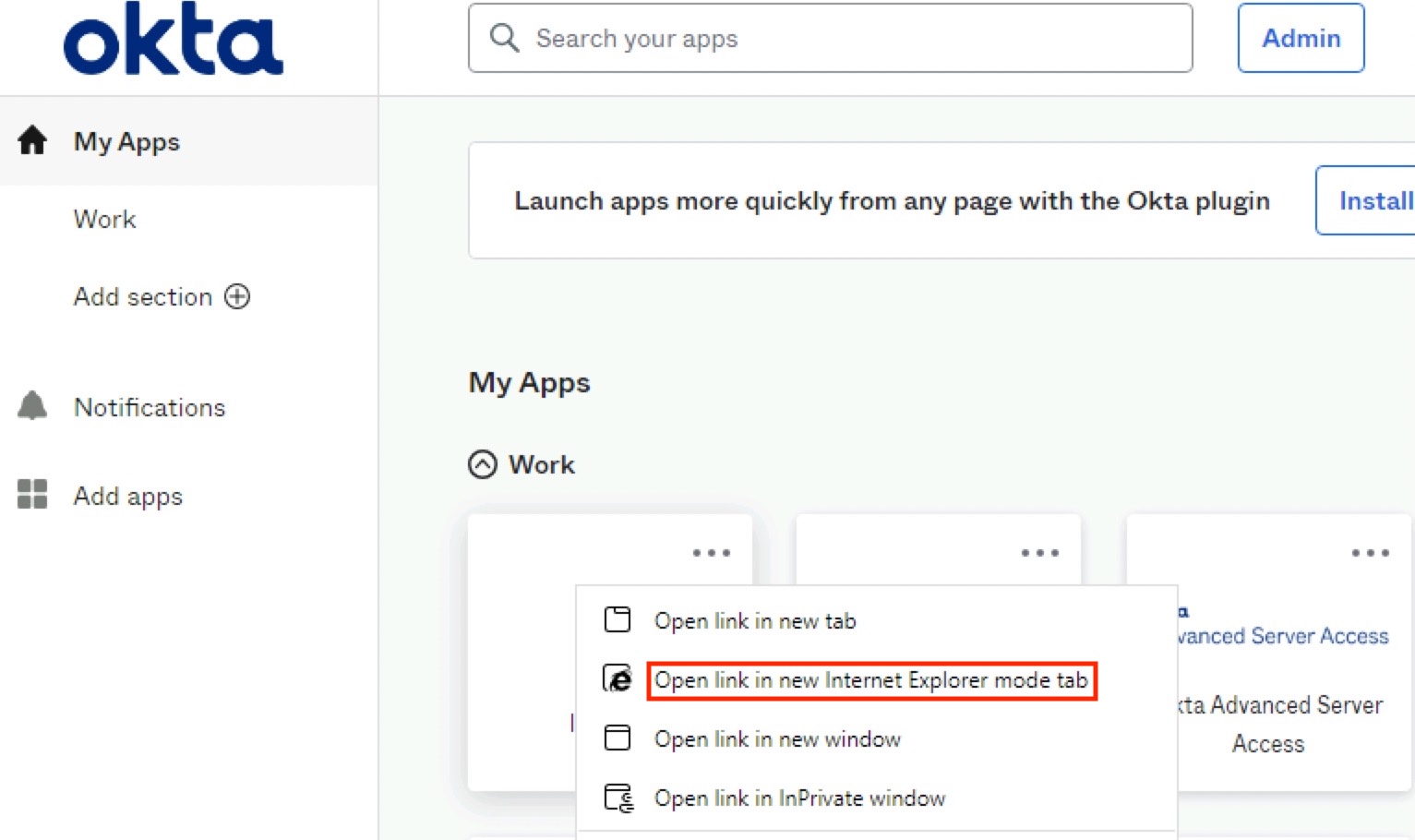
Task: Click the Internet Explorer mode icon
Action: point(618,678)
